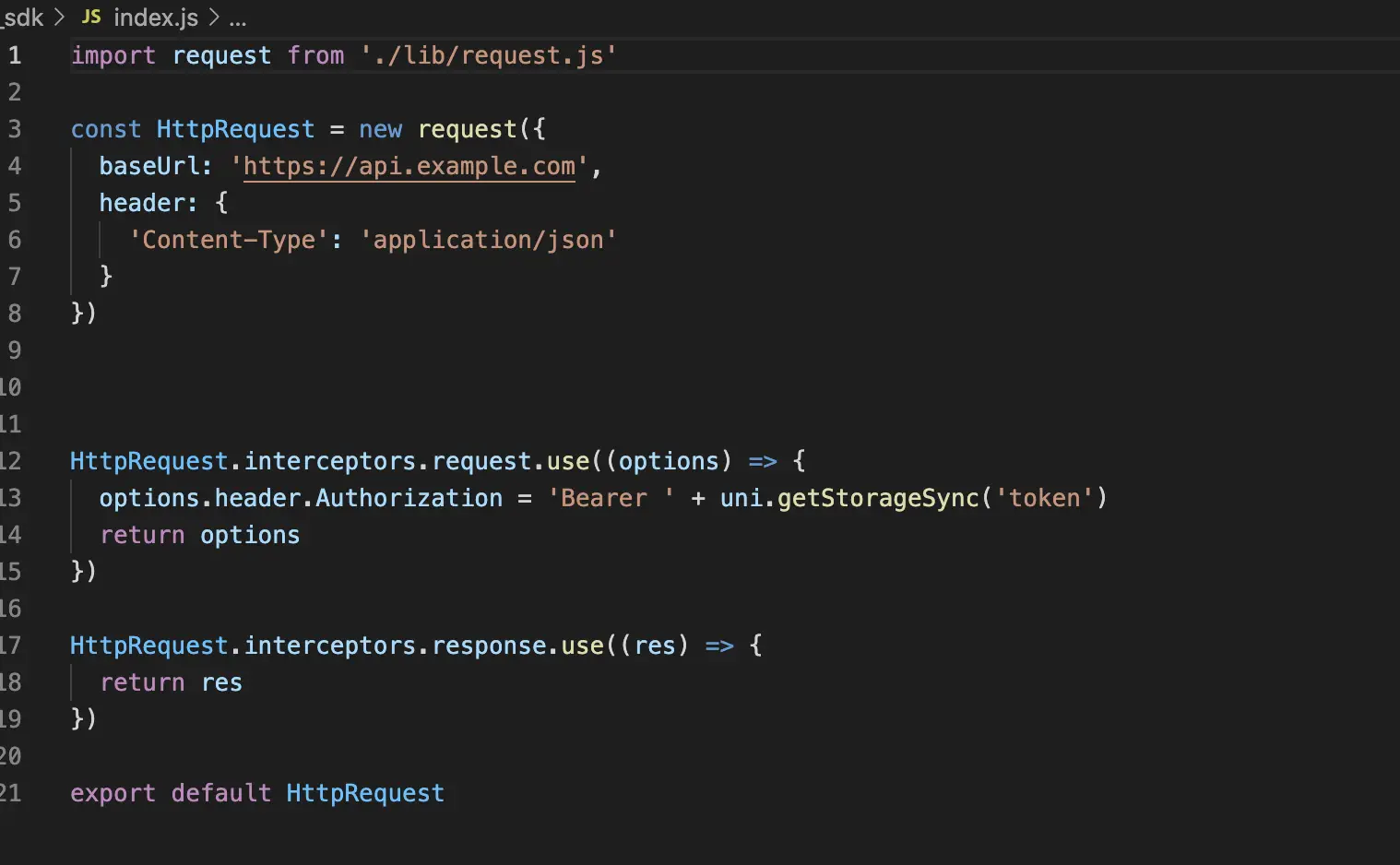Click the res parameter in response interceptor
This screenshot has width=1400, height=865.
point(655,646)
